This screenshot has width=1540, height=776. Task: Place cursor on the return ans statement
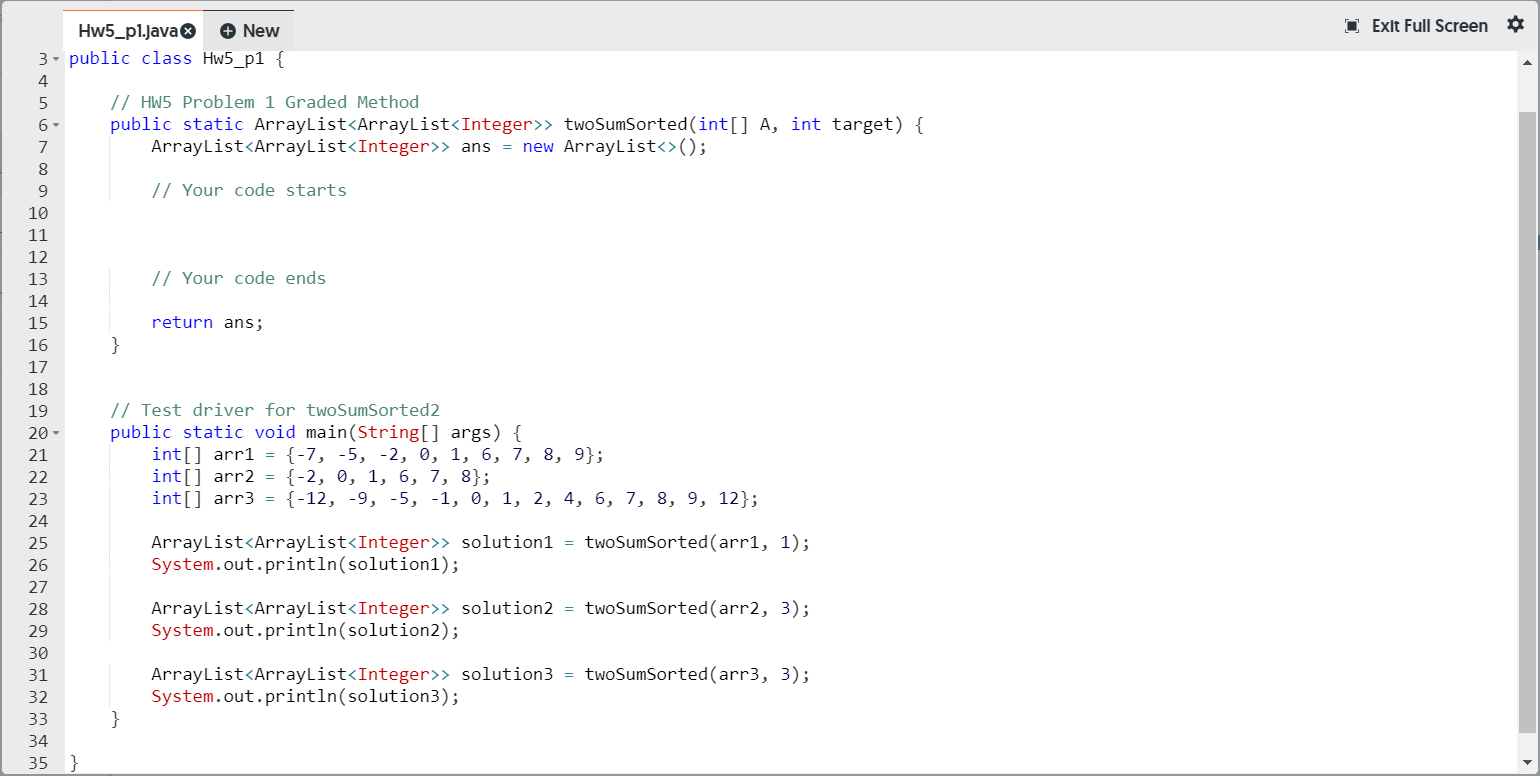207,322
